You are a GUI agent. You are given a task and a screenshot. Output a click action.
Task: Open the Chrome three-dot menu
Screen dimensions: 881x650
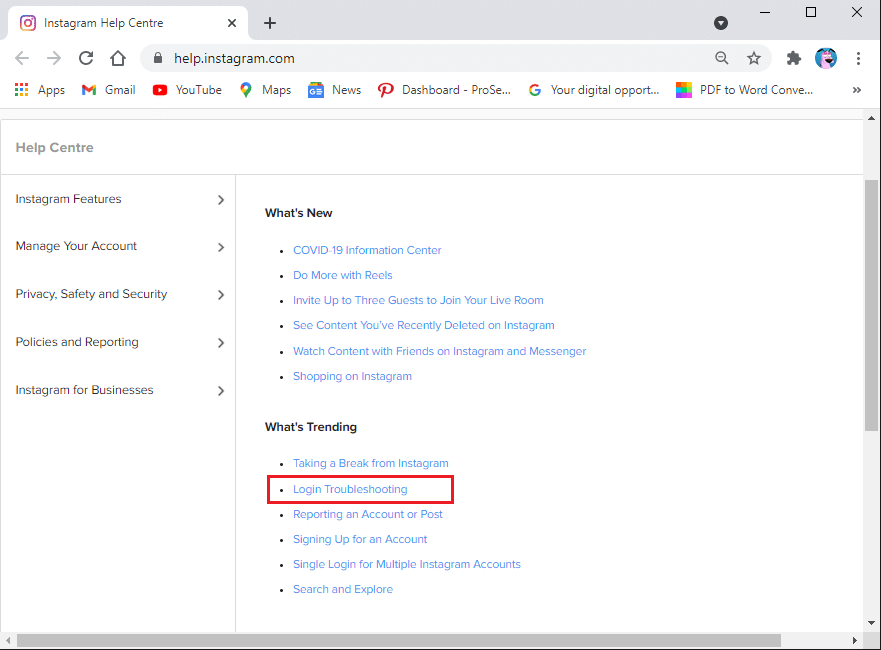click(x=858, y=58)
